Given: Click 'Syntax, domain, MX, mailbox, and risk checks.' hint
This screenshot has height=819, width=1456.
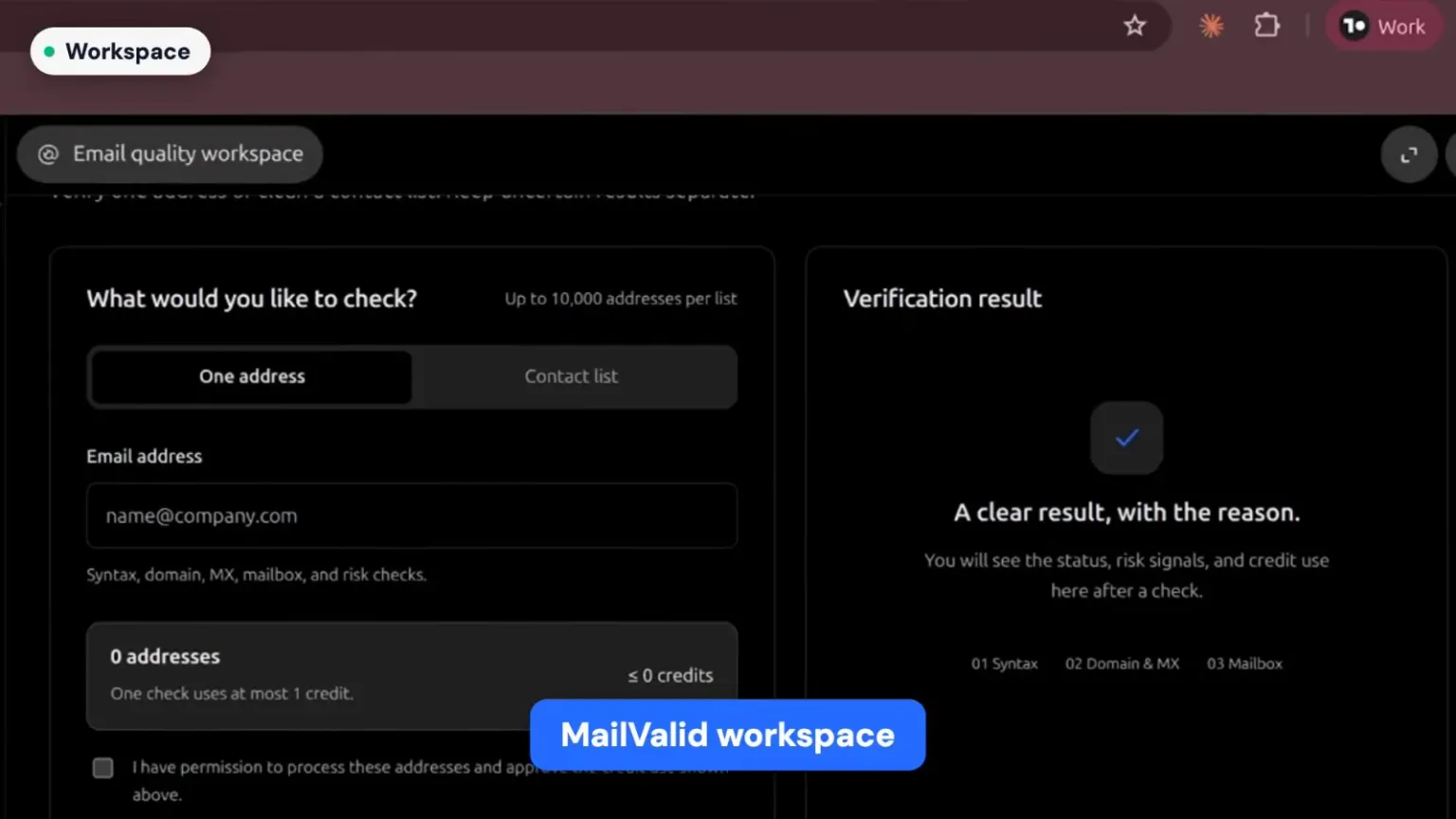Looking at the screenshot, I should coord(257,574).
